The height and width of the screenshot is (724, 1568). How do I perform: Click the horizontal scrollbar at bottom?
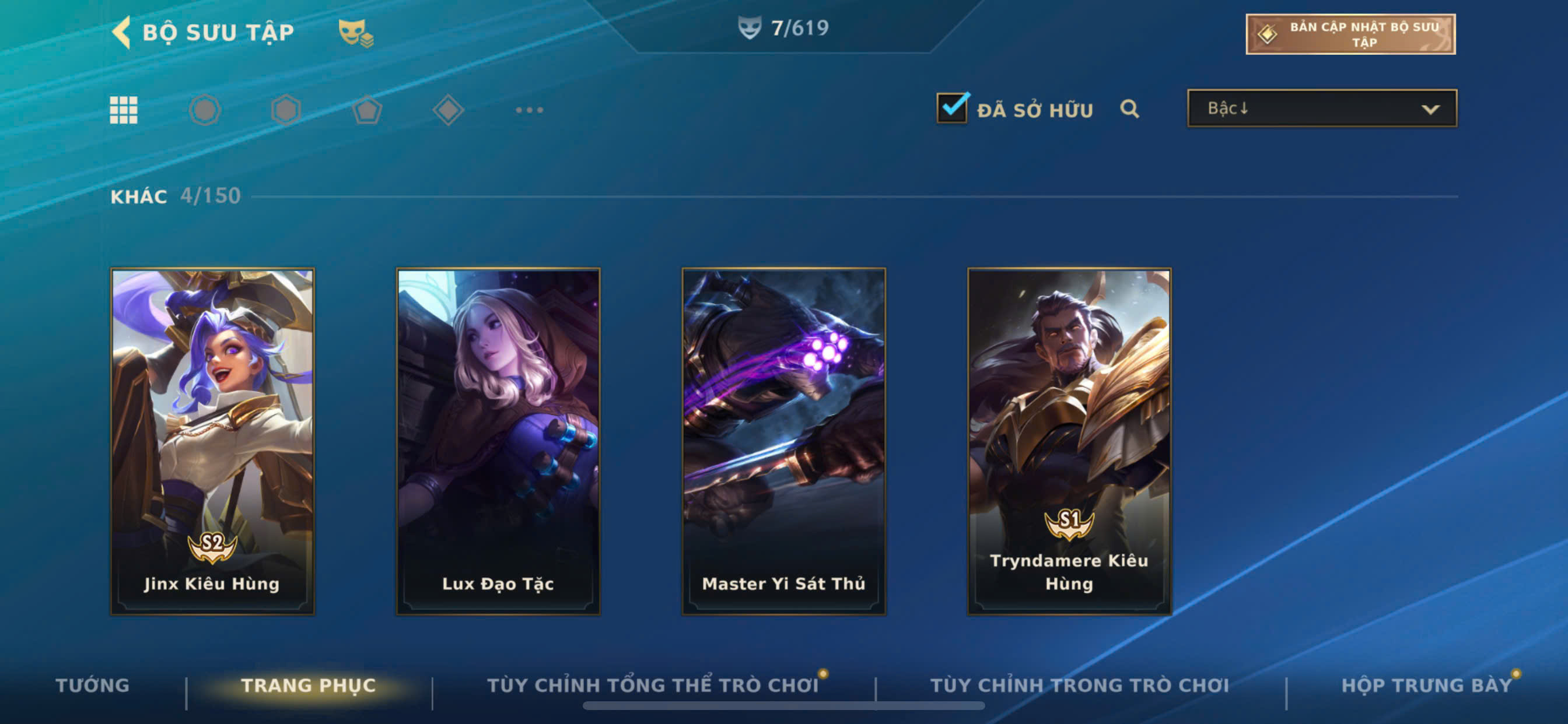pyautogui.click(x=783, y=706)
